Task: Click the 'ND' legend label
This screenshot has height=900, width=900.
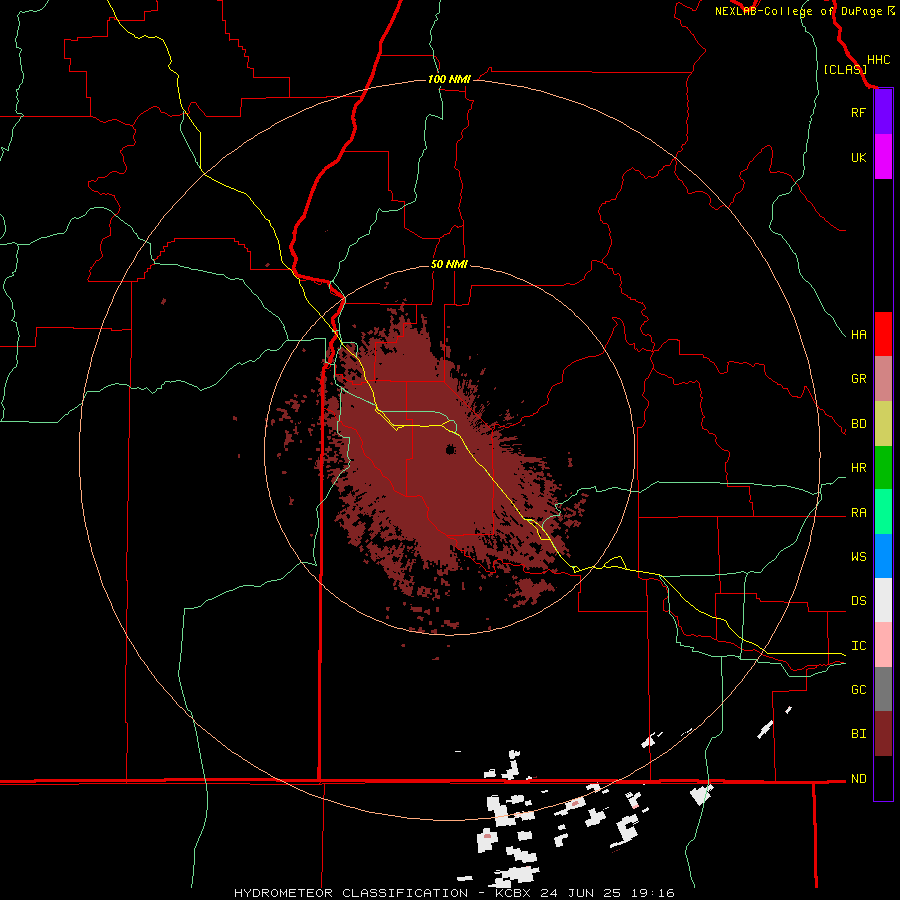Action: 858,779
